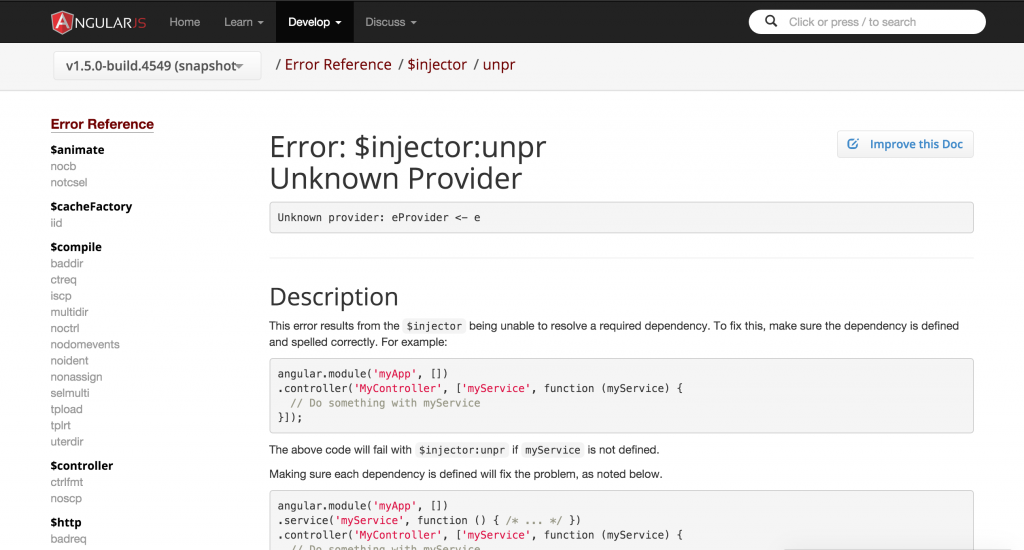Open the ctrlfmt error entry

pos(67,482)
